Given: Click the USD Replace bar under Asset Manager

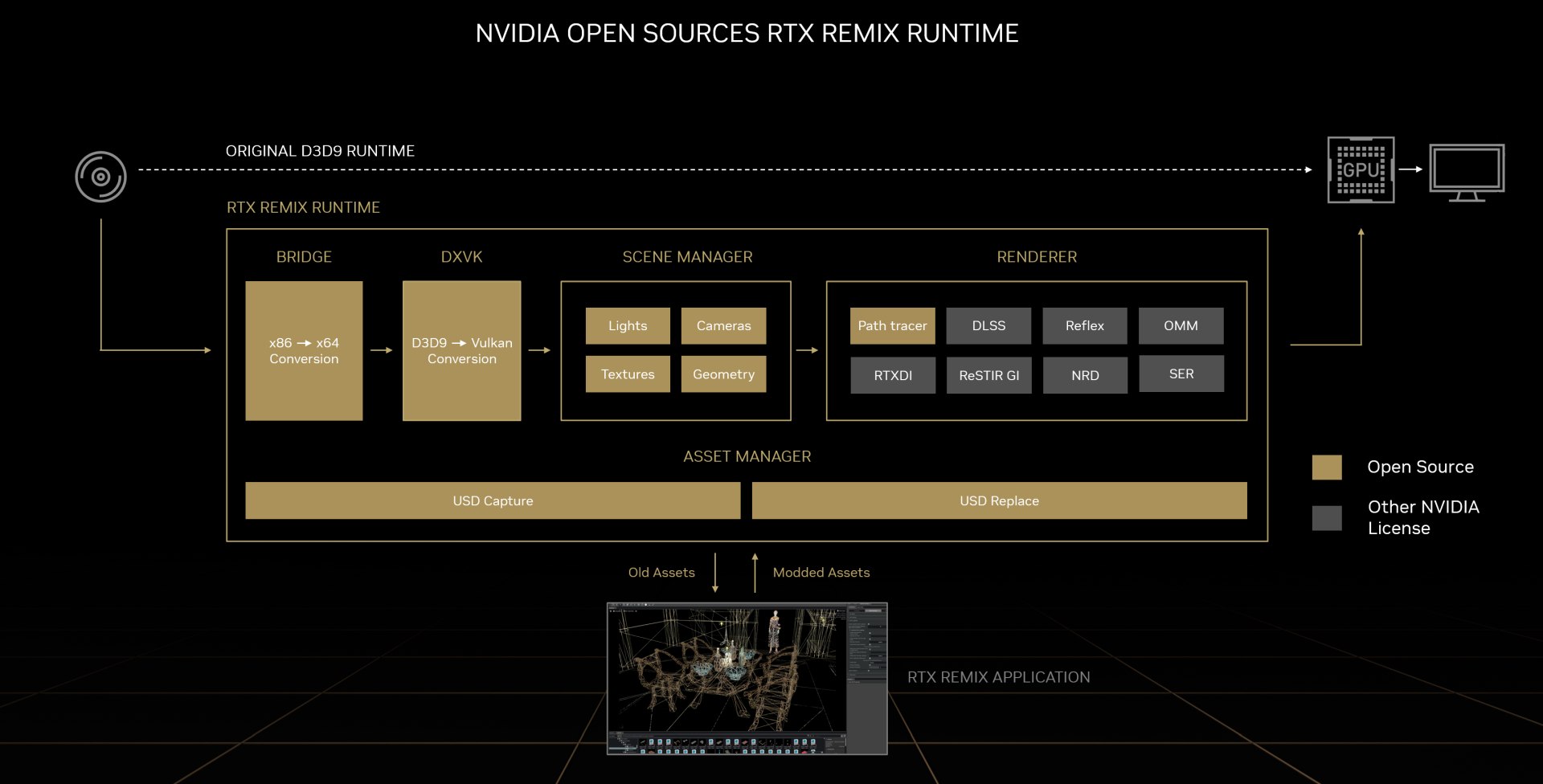Looking at the screenshot, I should pos(1000,500).
